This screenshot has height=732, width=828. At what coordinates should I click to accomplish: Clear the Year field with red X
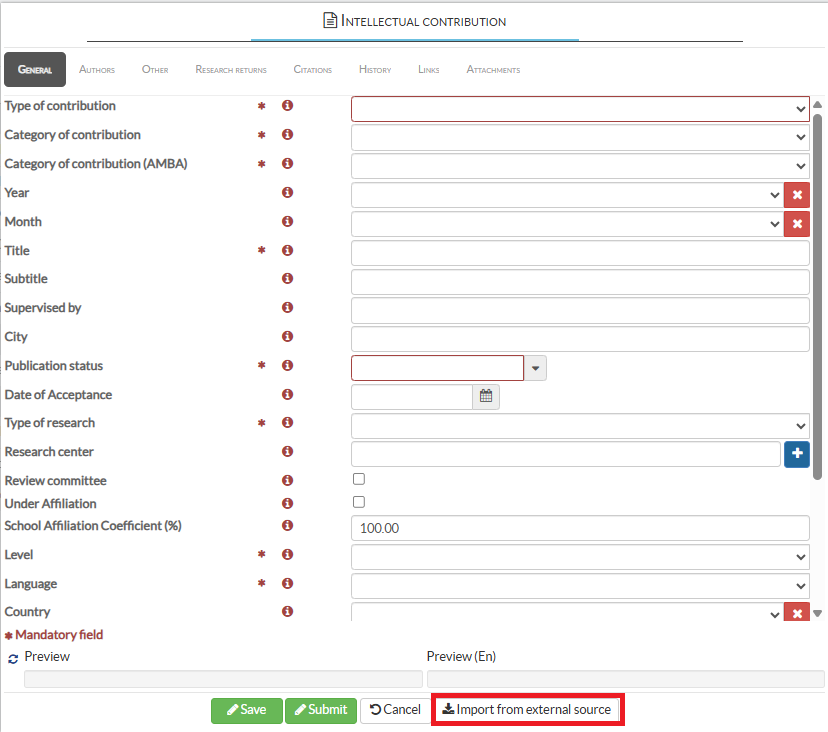pos(797,195)
